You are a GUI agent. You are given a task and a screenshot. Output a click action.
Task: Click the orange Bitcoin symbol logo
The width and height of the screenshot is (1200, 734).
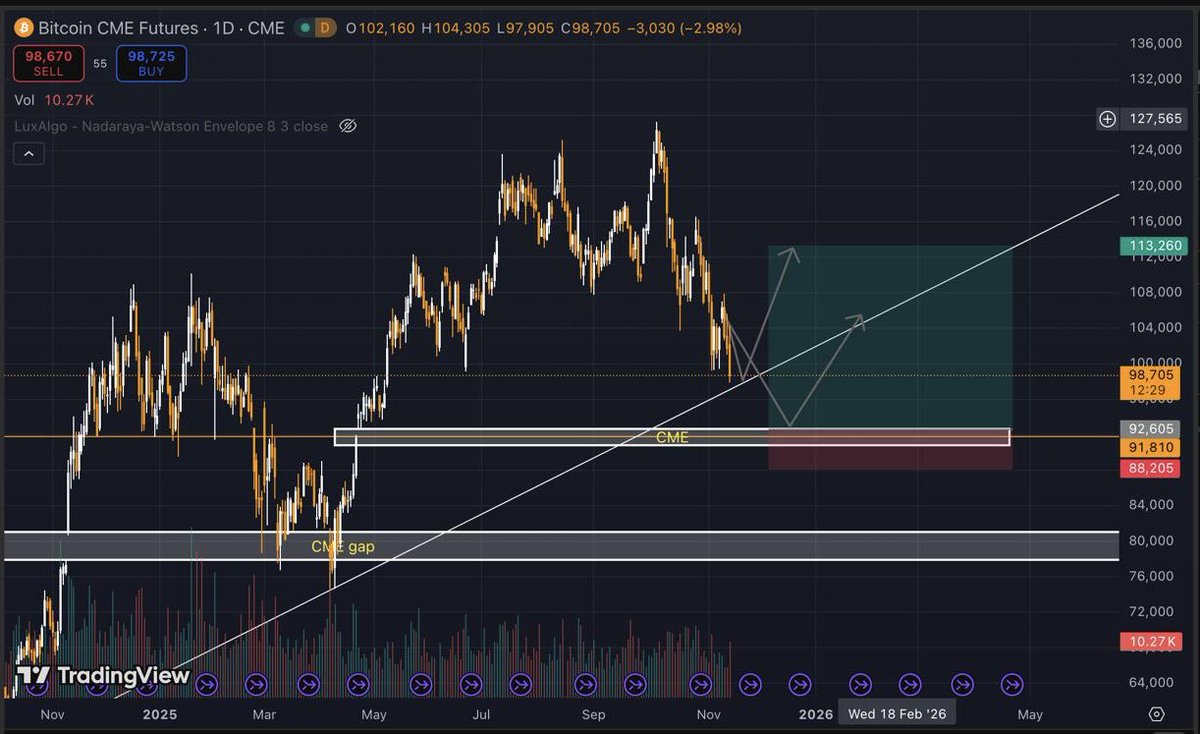pos(23,28)
